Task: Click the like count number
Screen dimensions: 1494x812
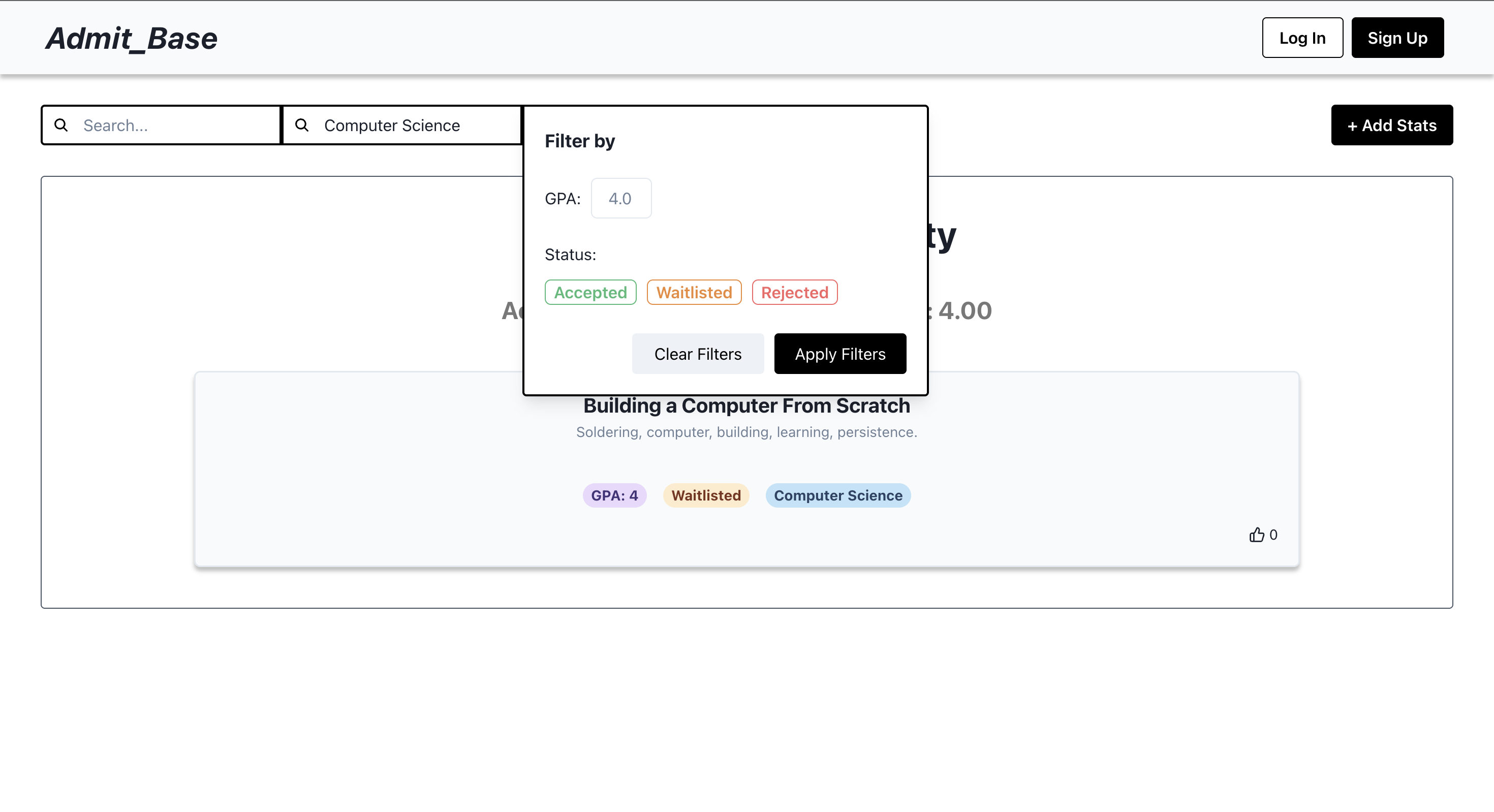Action: [1273, 534]
